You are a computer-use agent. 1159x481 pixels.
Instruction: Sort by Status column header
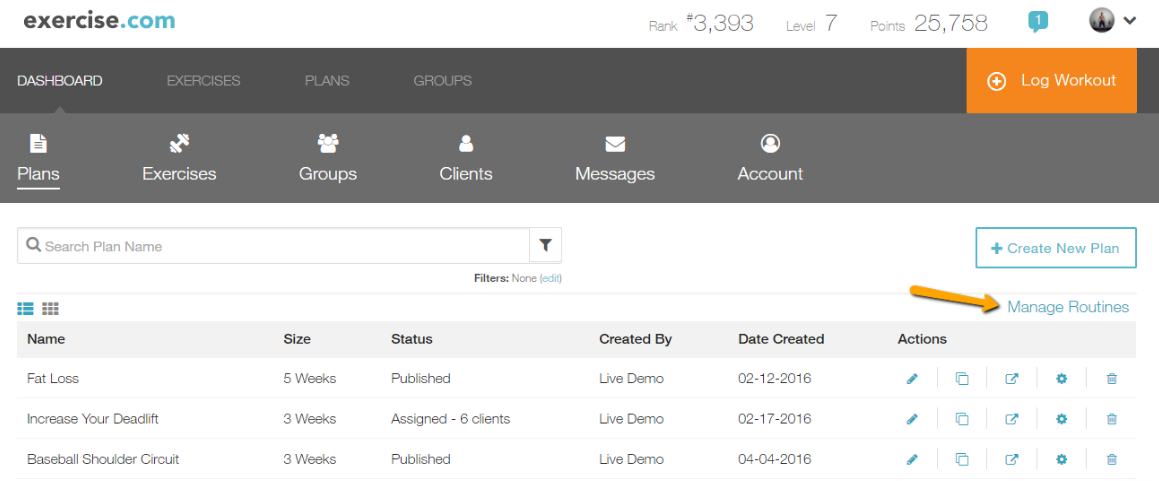[x=412, y=339]
